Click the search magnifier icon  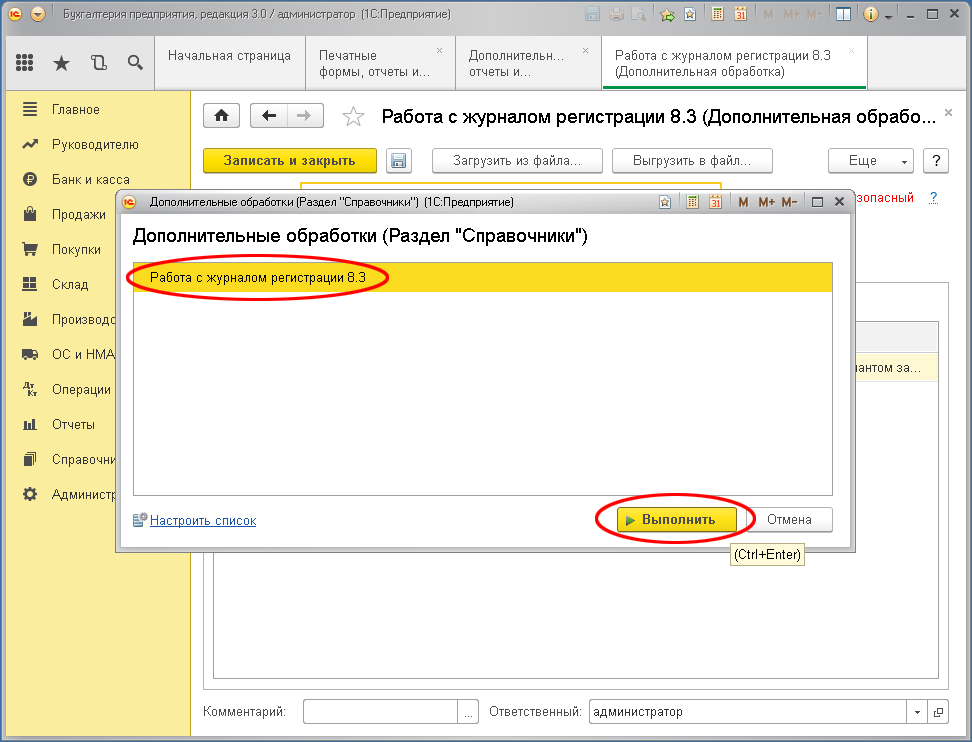point(135,62)
